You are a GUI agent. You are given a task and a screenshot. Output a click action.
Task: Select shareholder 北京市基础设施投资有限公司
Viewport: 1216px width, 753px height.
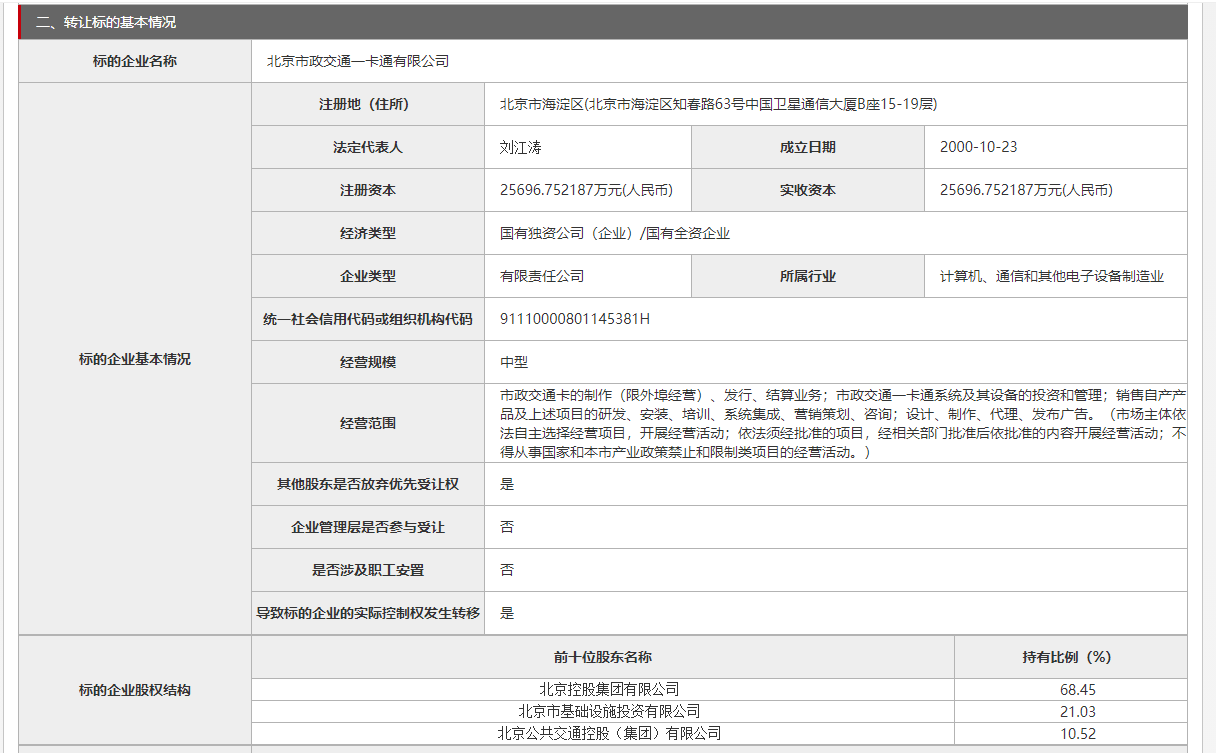coord(609,711)
